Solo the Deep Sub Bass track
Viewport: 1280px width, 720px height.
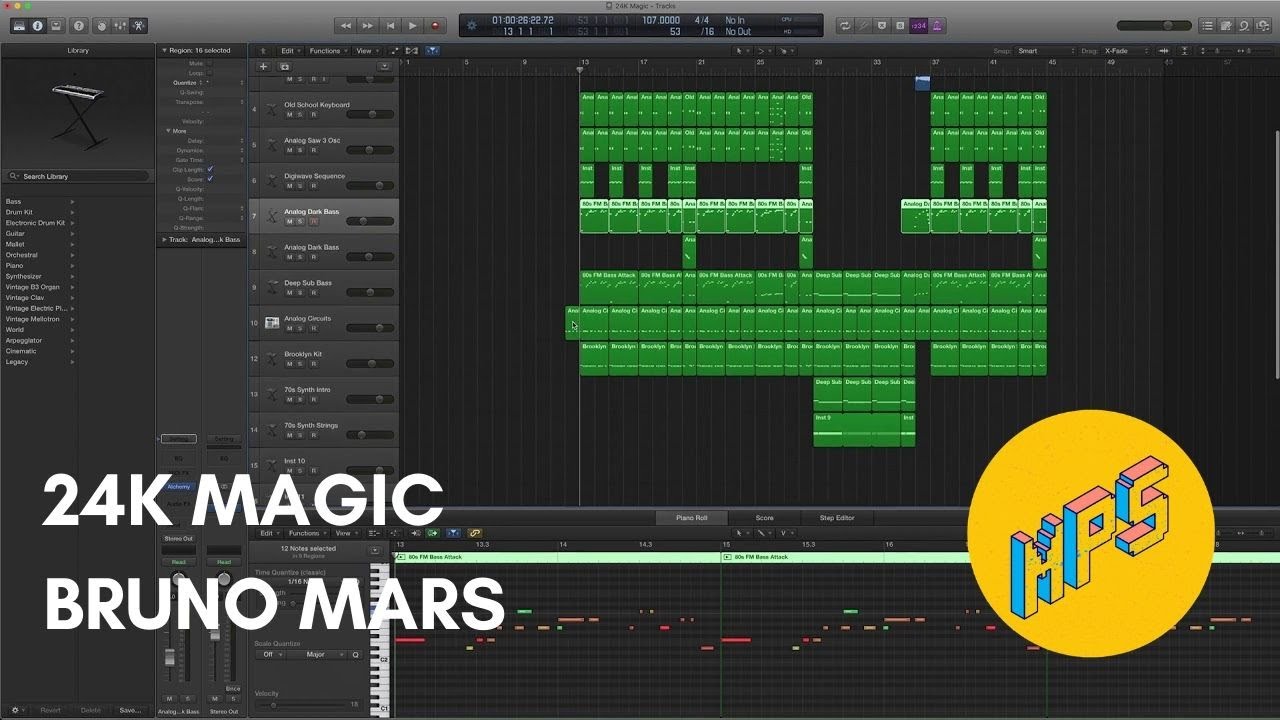(300, 292)
